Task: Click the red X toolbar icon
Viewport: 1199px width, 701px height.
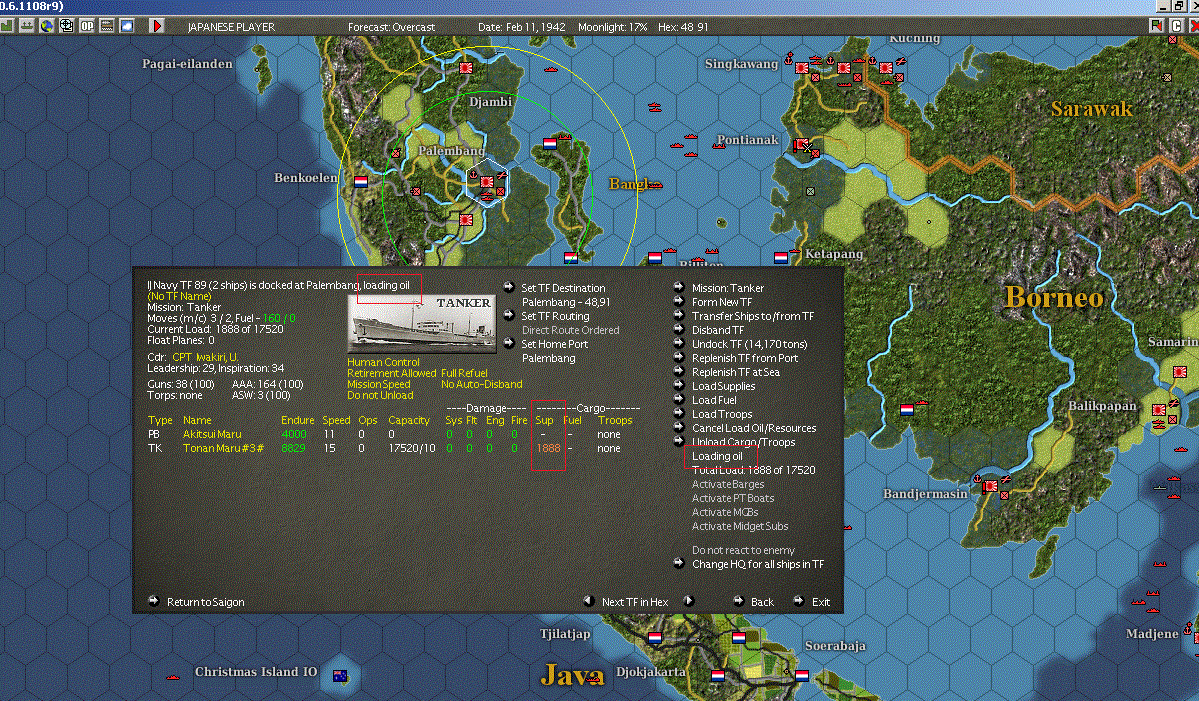Action: coord(1194,26)
